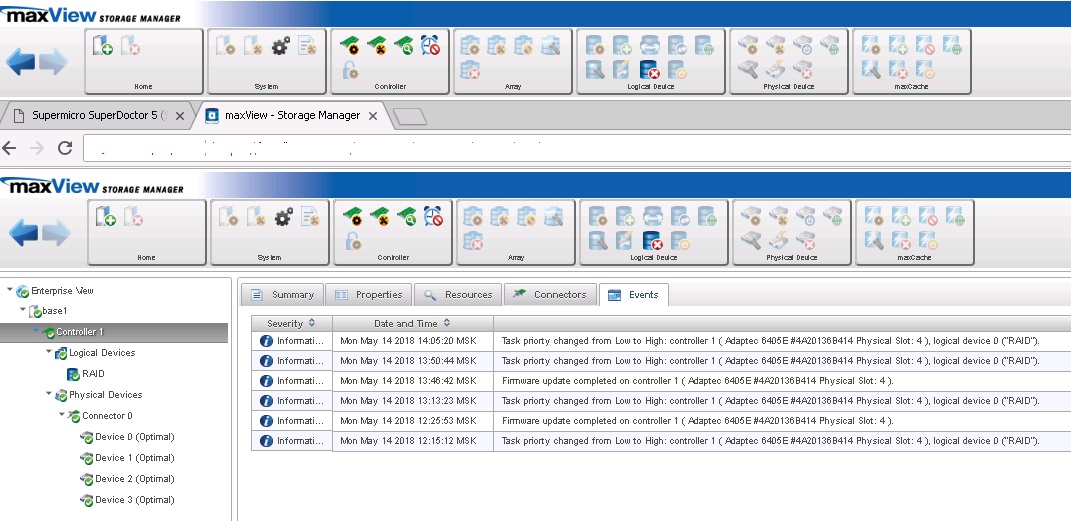Open the Resources tab
1071x521 pixels.
click(x=458, y=295)
